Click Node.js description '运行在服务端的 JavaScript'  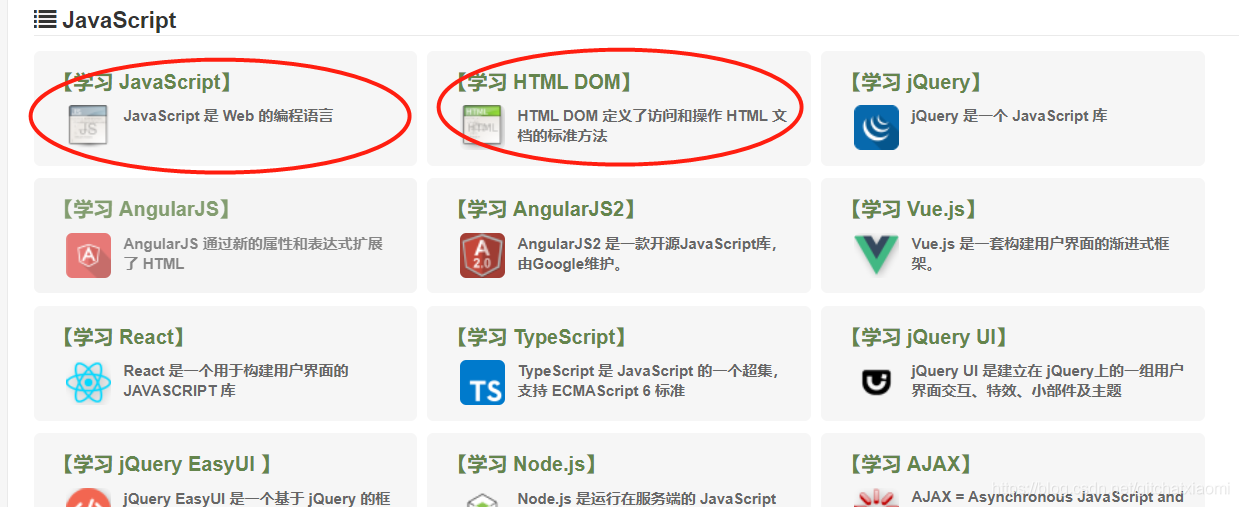pos(647,498)
